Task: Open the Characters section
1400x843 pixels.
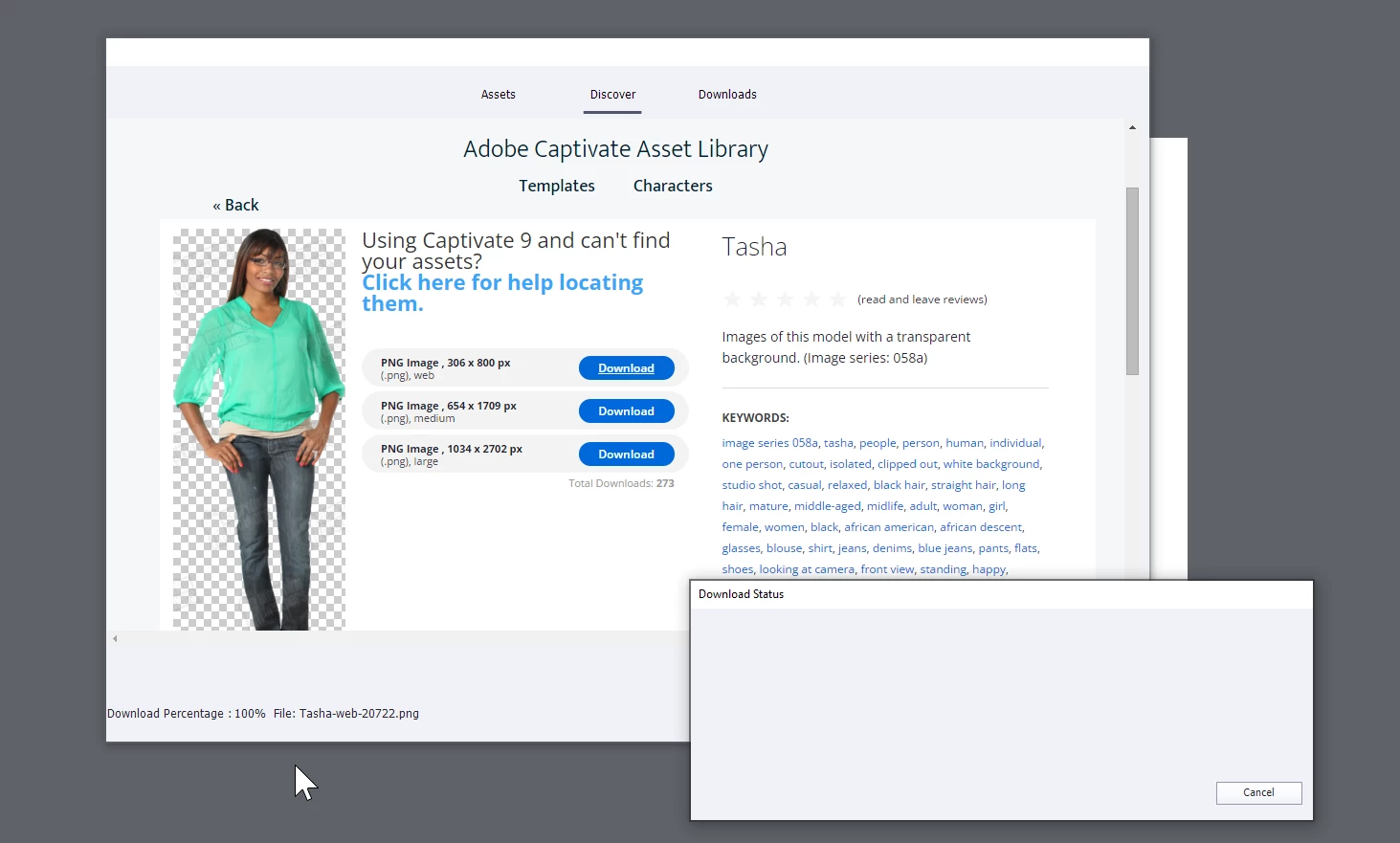Action: (x=673, y=186)
